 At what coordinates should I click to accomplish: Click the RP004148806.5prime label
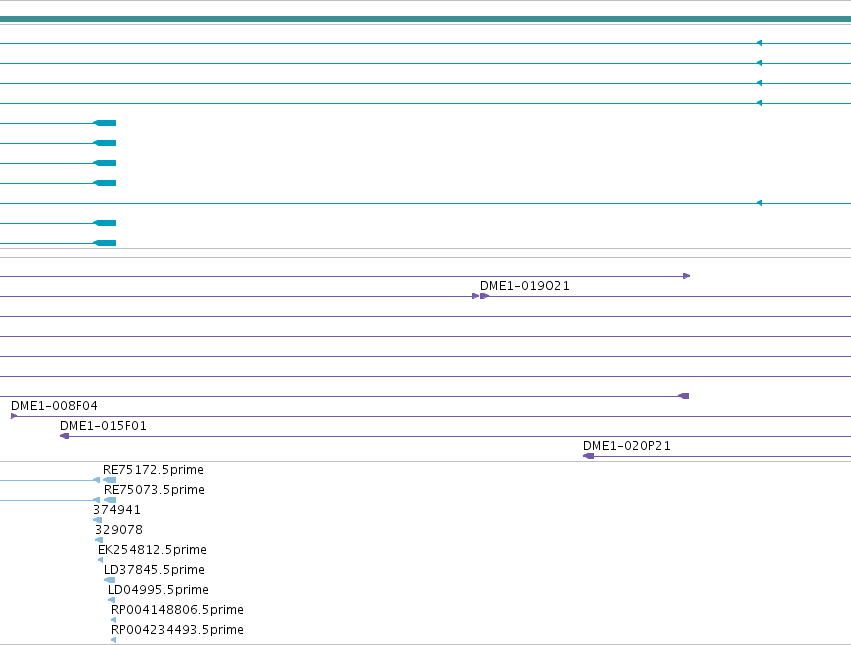pos(177,610)
